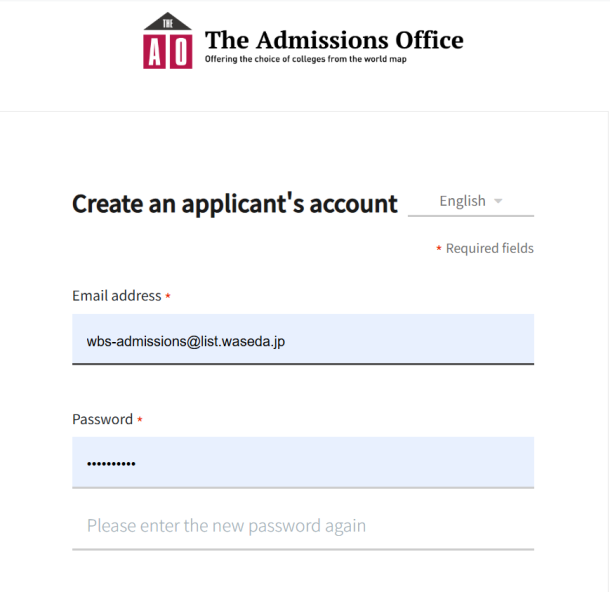Image resolution: width=610 pixels, height=592 pixels.
Task: Focus the re-enter new password field
Action: [303, 526]
